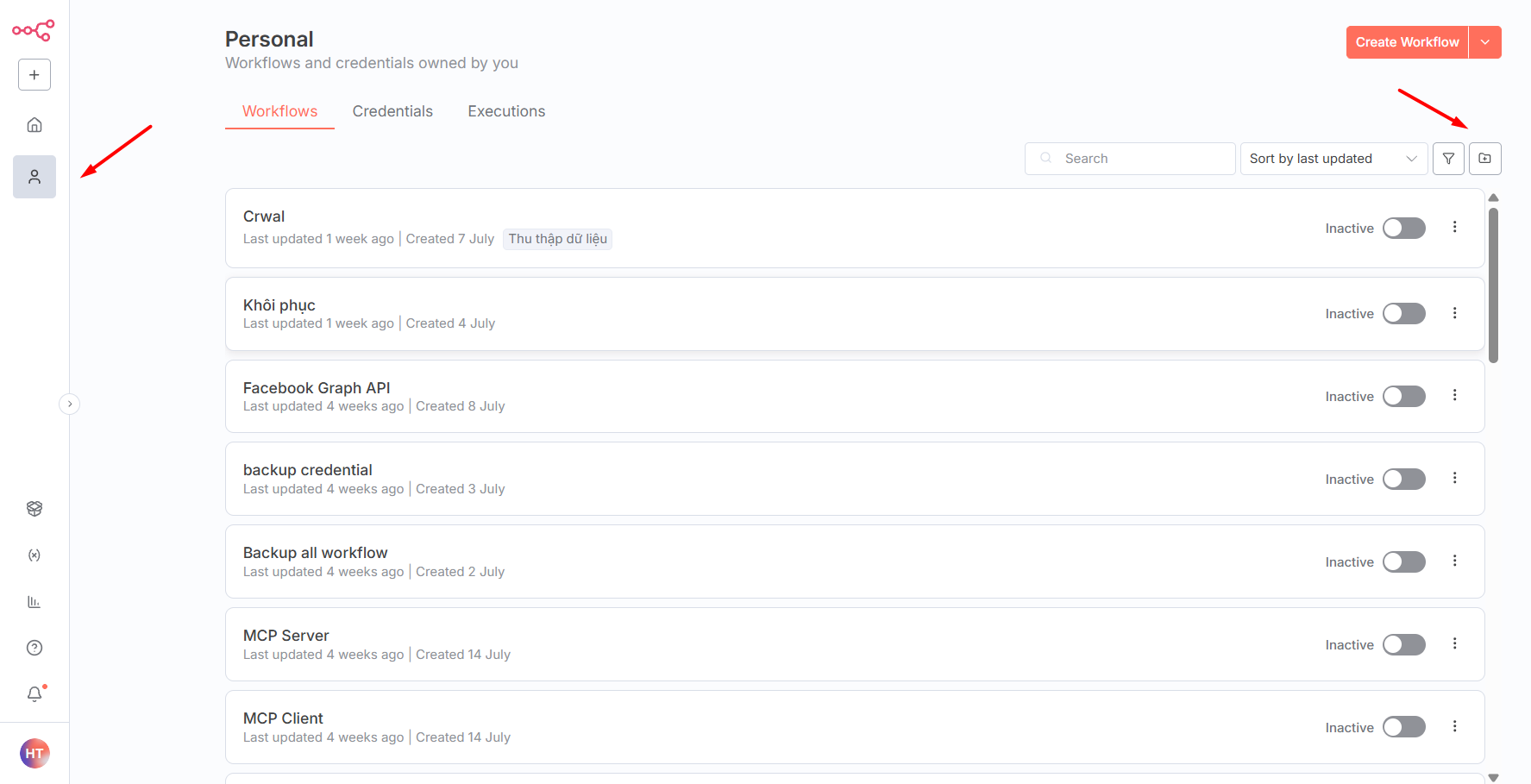Activate the MCP Client toggle
Viewport: 1531px width, 784px height.
click(1404, 728)
